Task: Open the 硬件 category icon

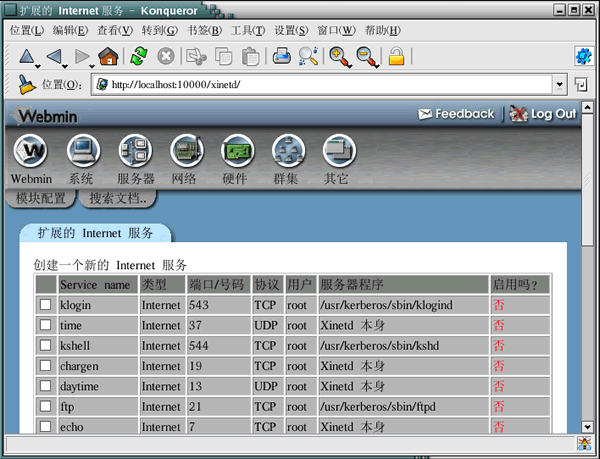Action: pyautogui.click(x=238, y=151)
